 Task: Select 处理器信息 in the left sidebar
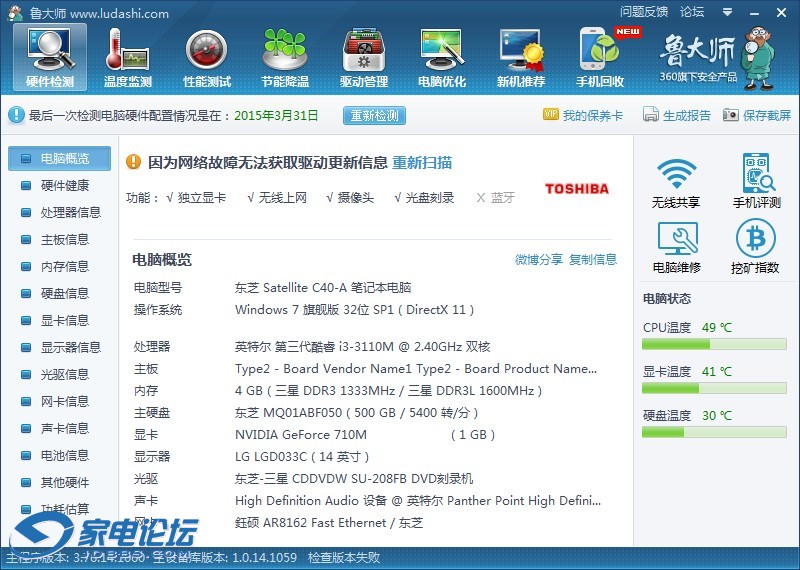(x=70, y=212)
